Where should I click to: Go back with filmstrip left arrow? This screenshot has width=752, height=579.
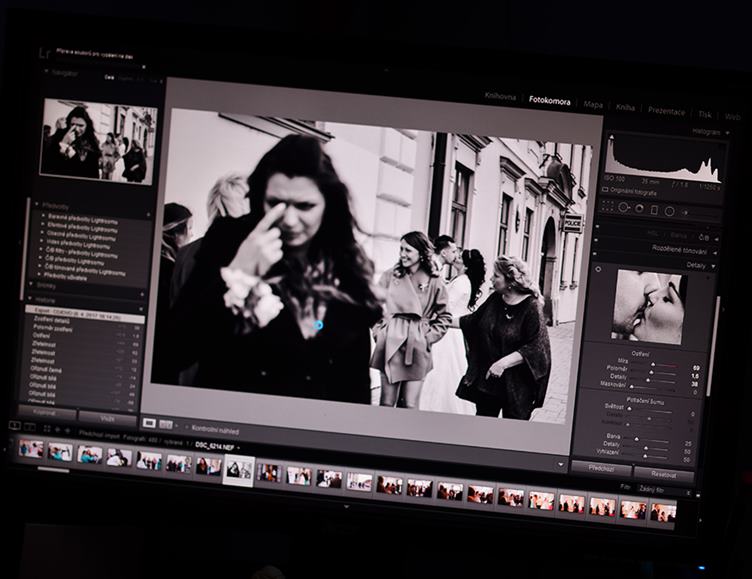point(58,430)
